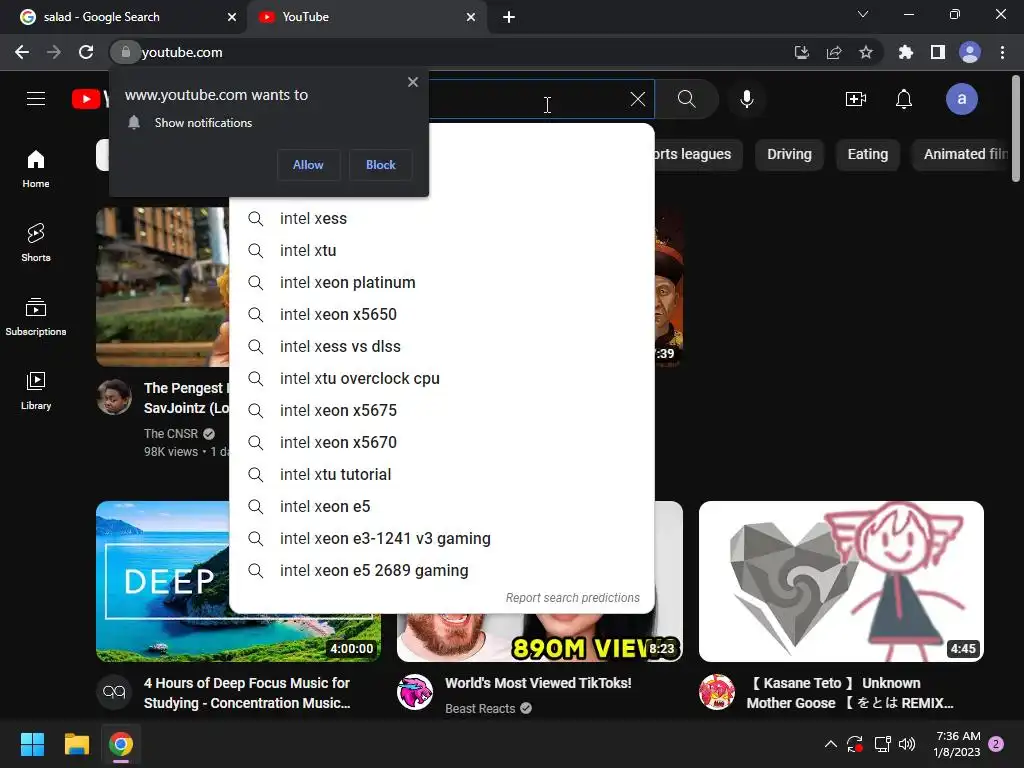Viewport: 1024px width, 768px height.
Task: Open the Chrome profile avatar
Action: click(x=970, y=52)
